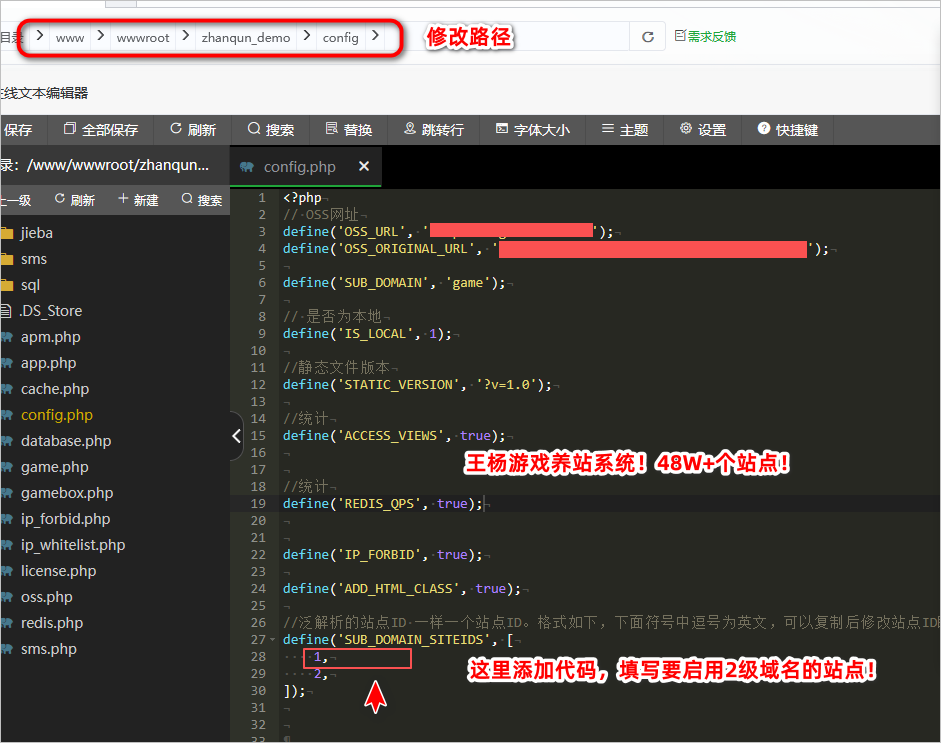This screenshot has height=743, width=941.
Task: Open the 字体大小 font size option
Action: tap(532, 130)
